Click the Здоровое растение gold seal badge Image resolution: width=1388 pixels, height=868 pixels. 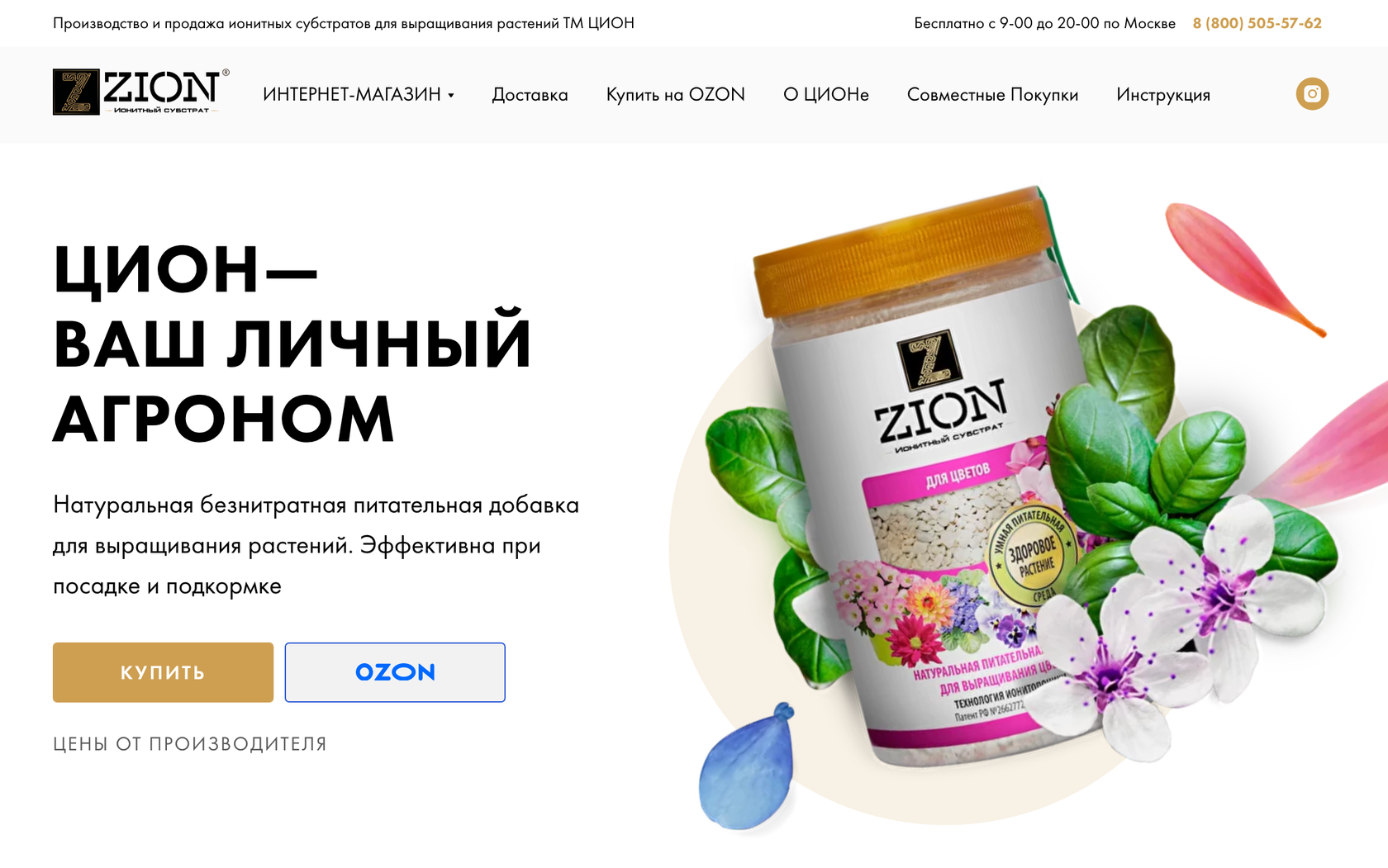[1032, 555]
